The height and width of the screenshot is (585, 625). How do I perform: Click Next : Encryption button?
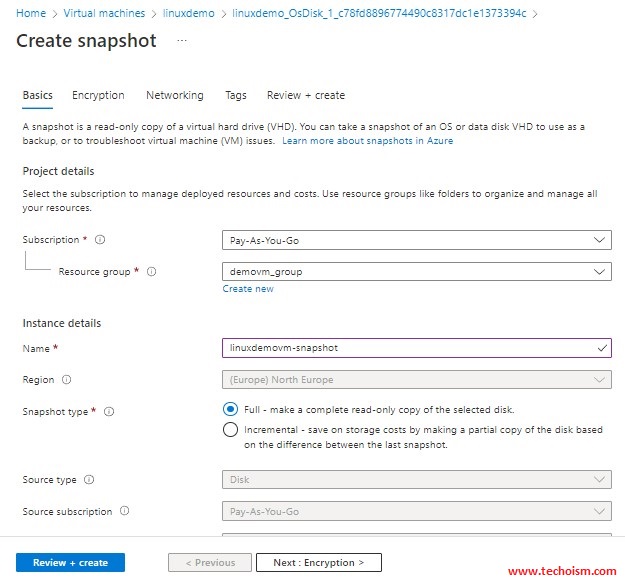(318, 563)
